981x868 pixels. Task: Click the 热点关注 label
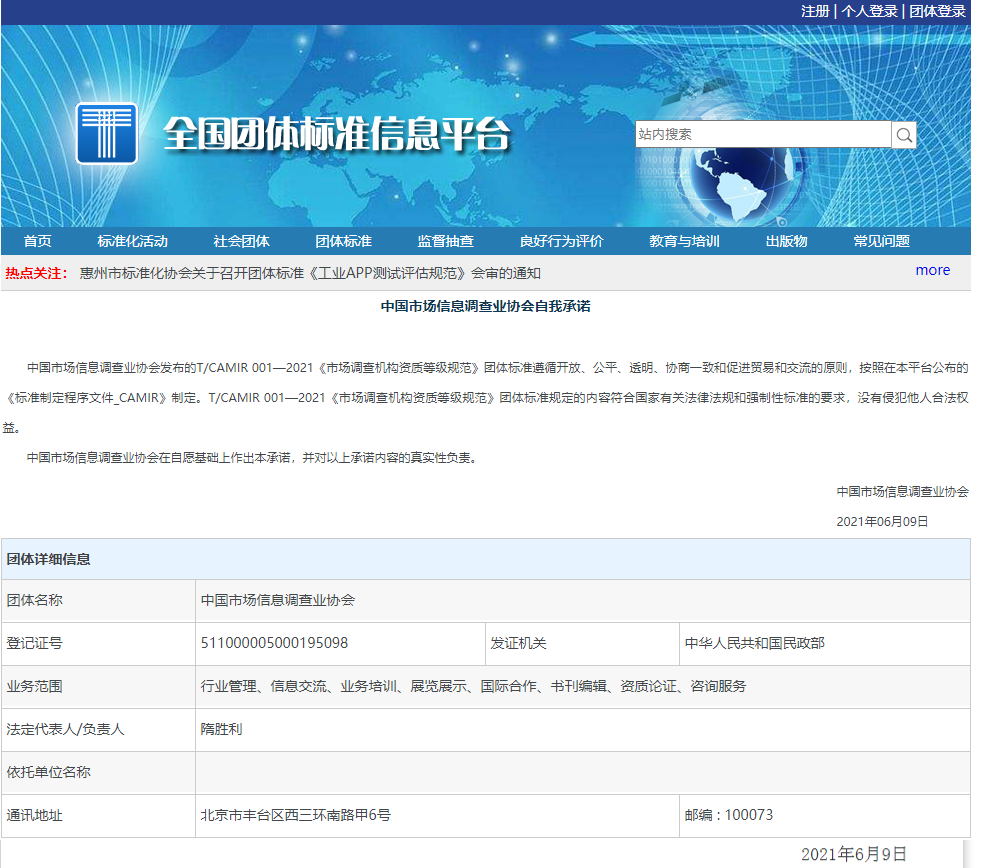(36, 273)
